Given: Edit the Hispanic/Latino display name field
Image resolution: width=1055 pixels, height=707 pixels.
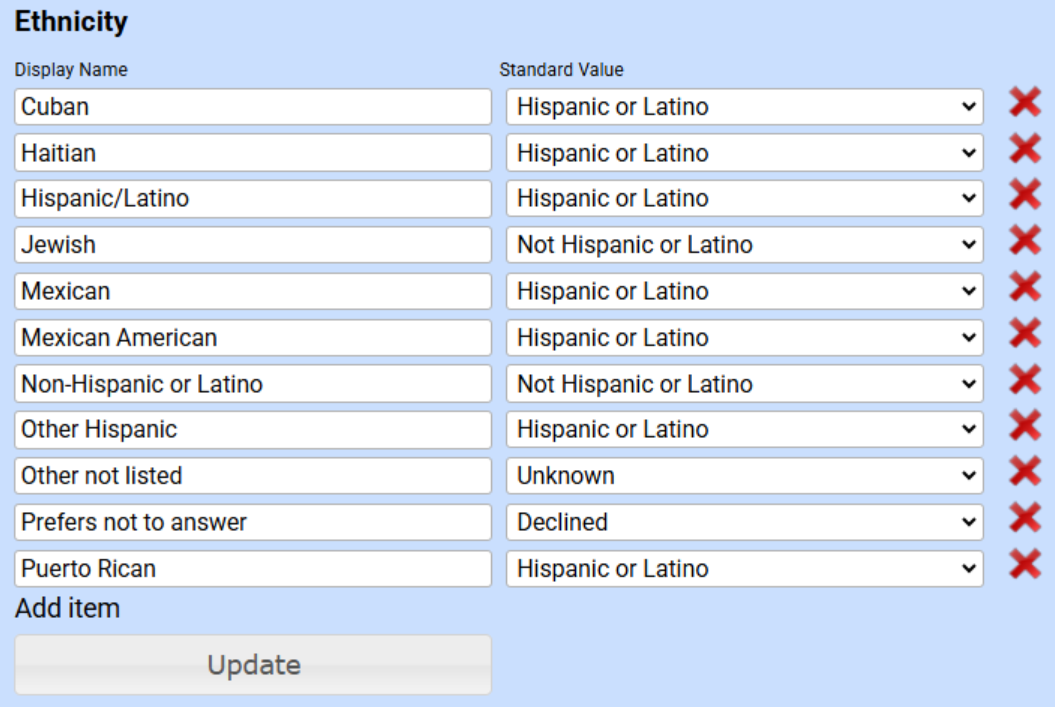Looking at the screenshot, I should tap(253, 199).
